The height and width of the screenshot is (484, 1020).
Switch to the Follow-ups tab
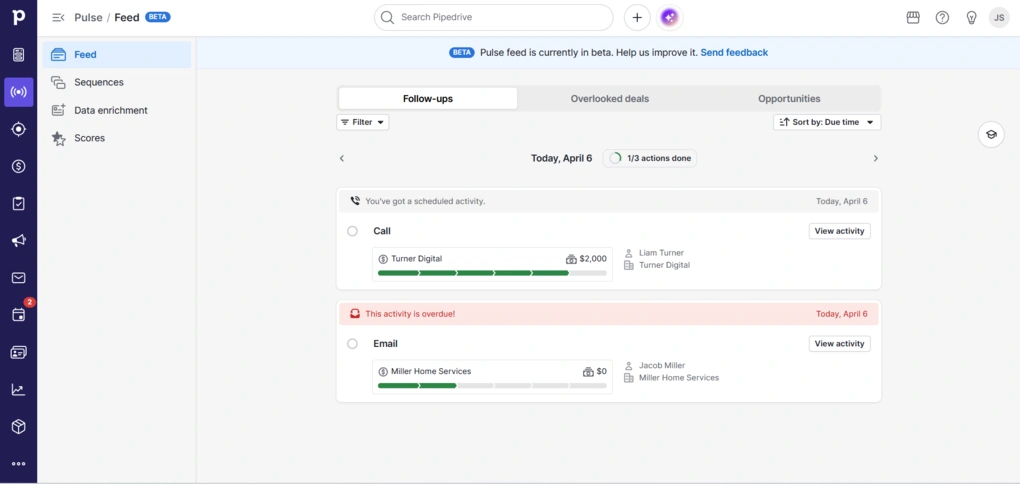click(x=428, y=99)
